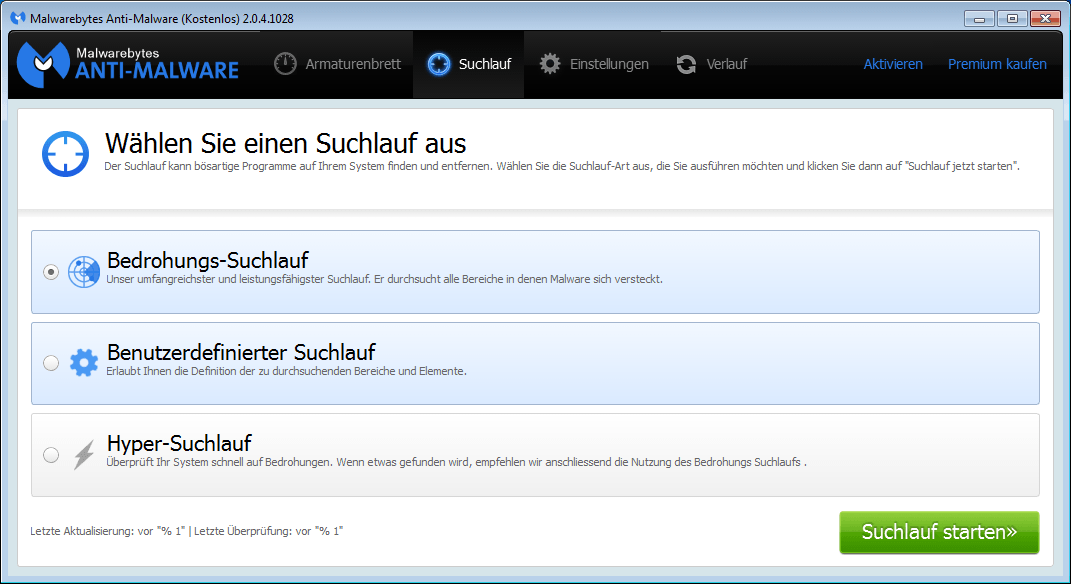Click the Suchlauf crosshair icon in navigation

438,64
